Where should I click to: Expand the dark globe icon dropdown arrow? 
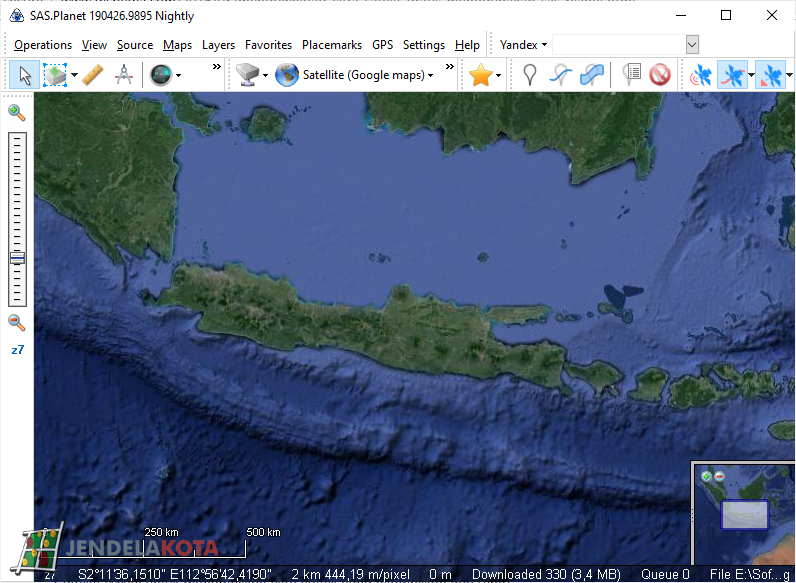(x=178, y=76)
